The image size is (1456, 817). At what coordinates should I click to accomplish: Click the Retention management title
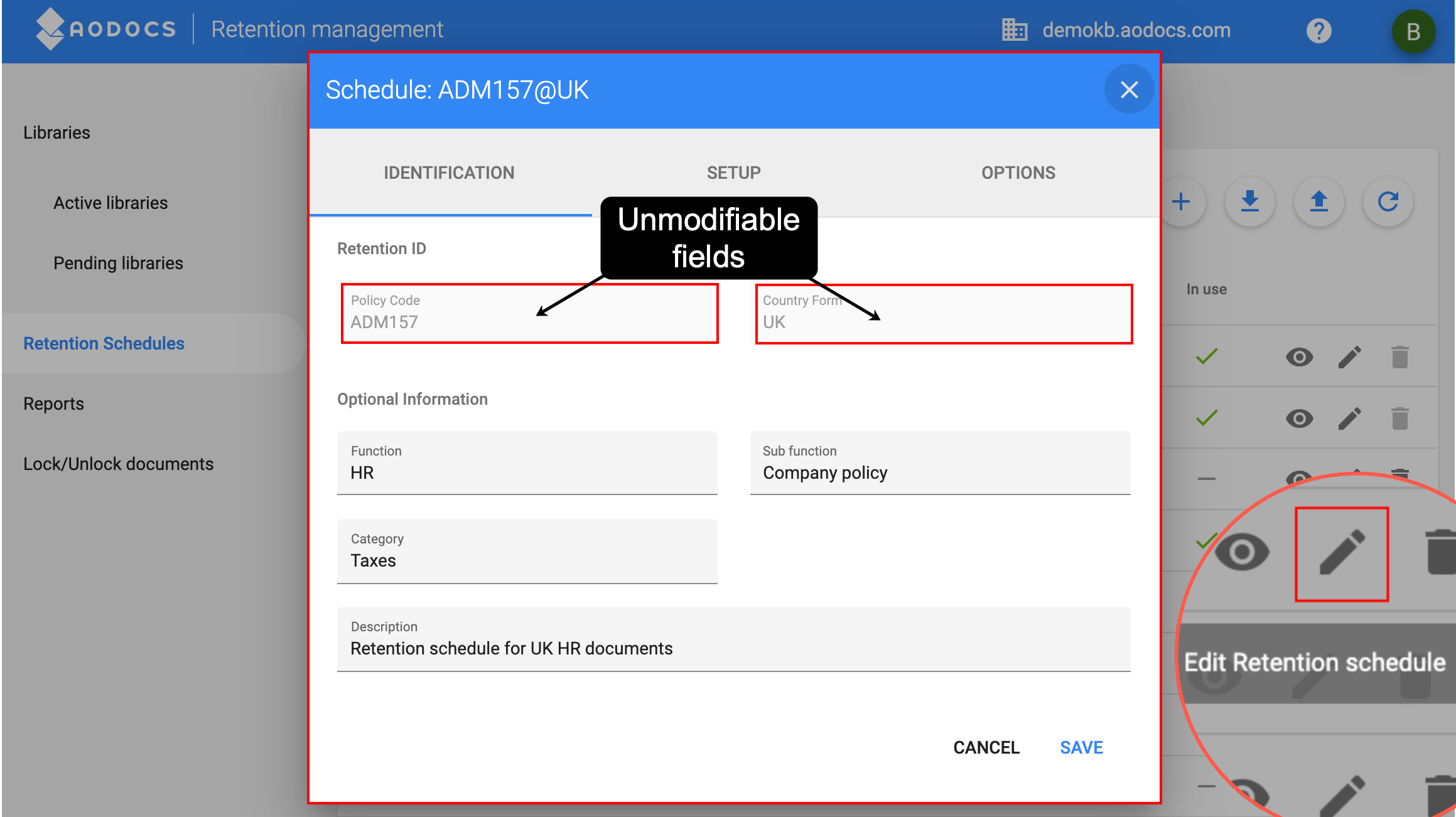[327, 29]
